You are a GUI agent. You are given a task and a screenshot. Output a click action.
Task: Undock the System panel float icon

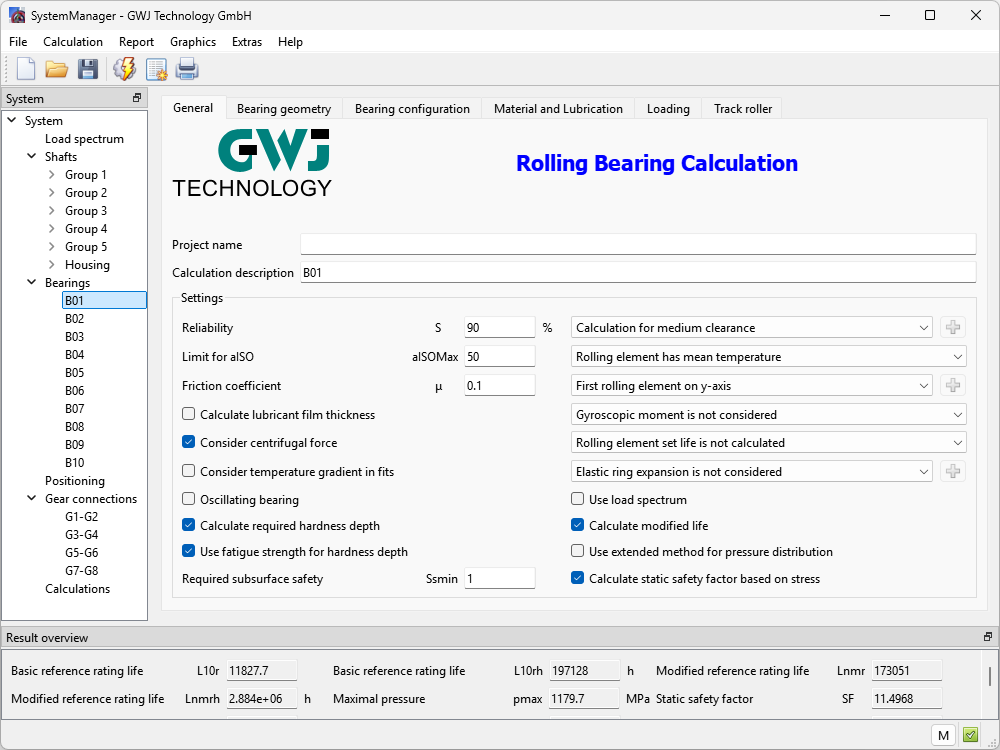[x=137, y=98]
